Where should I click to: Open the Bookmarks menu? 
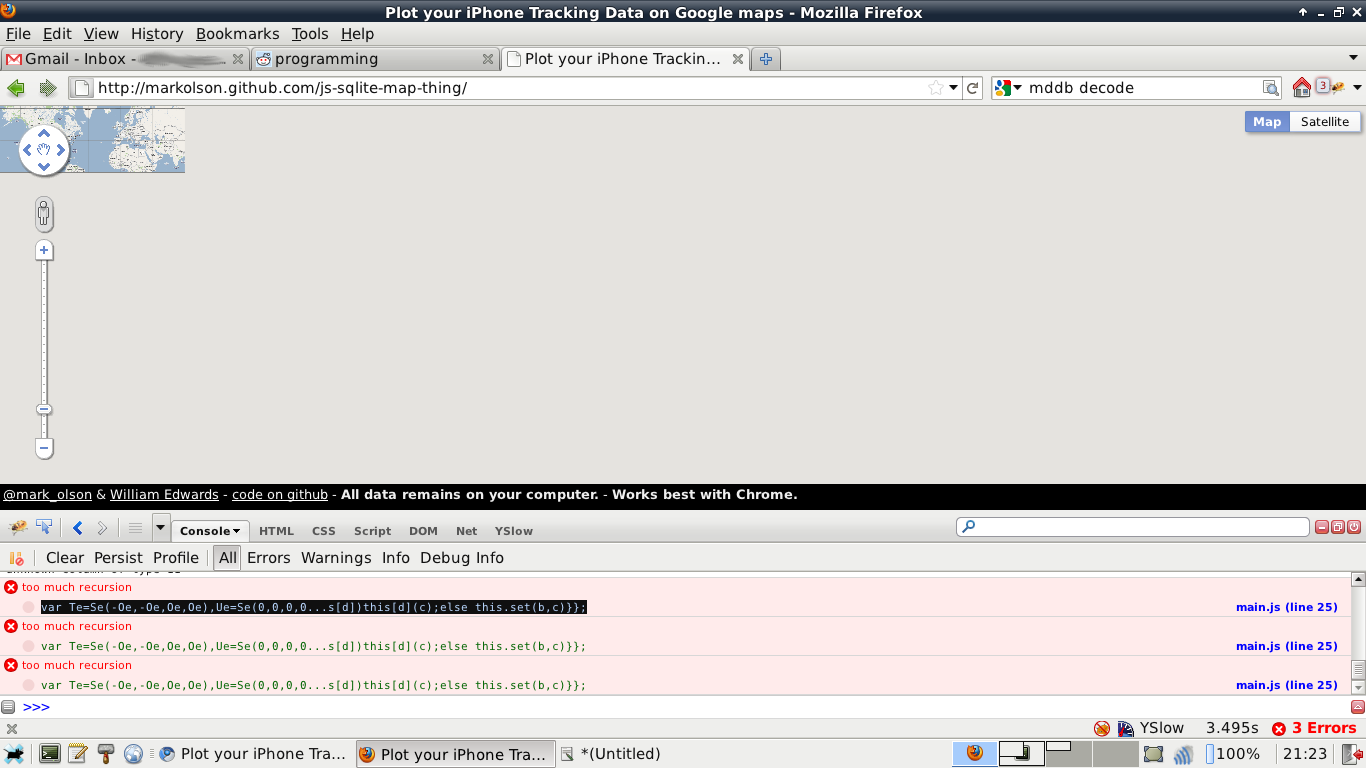238,34
